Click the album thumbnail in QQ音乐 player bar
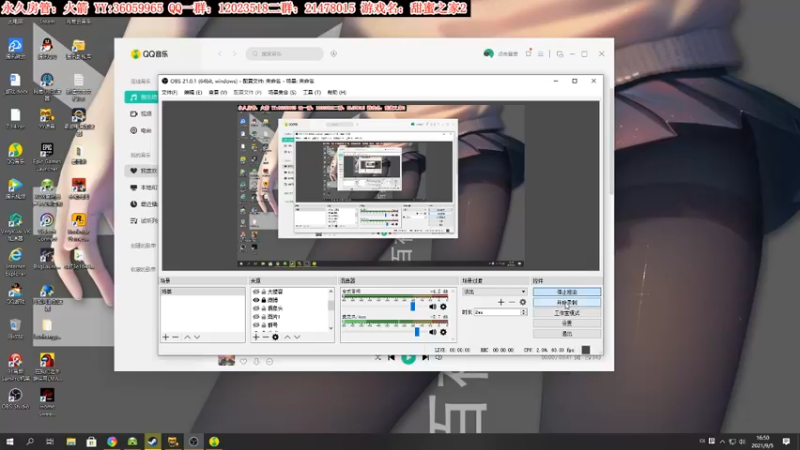 pyautogui.click(x=227, y=361)
